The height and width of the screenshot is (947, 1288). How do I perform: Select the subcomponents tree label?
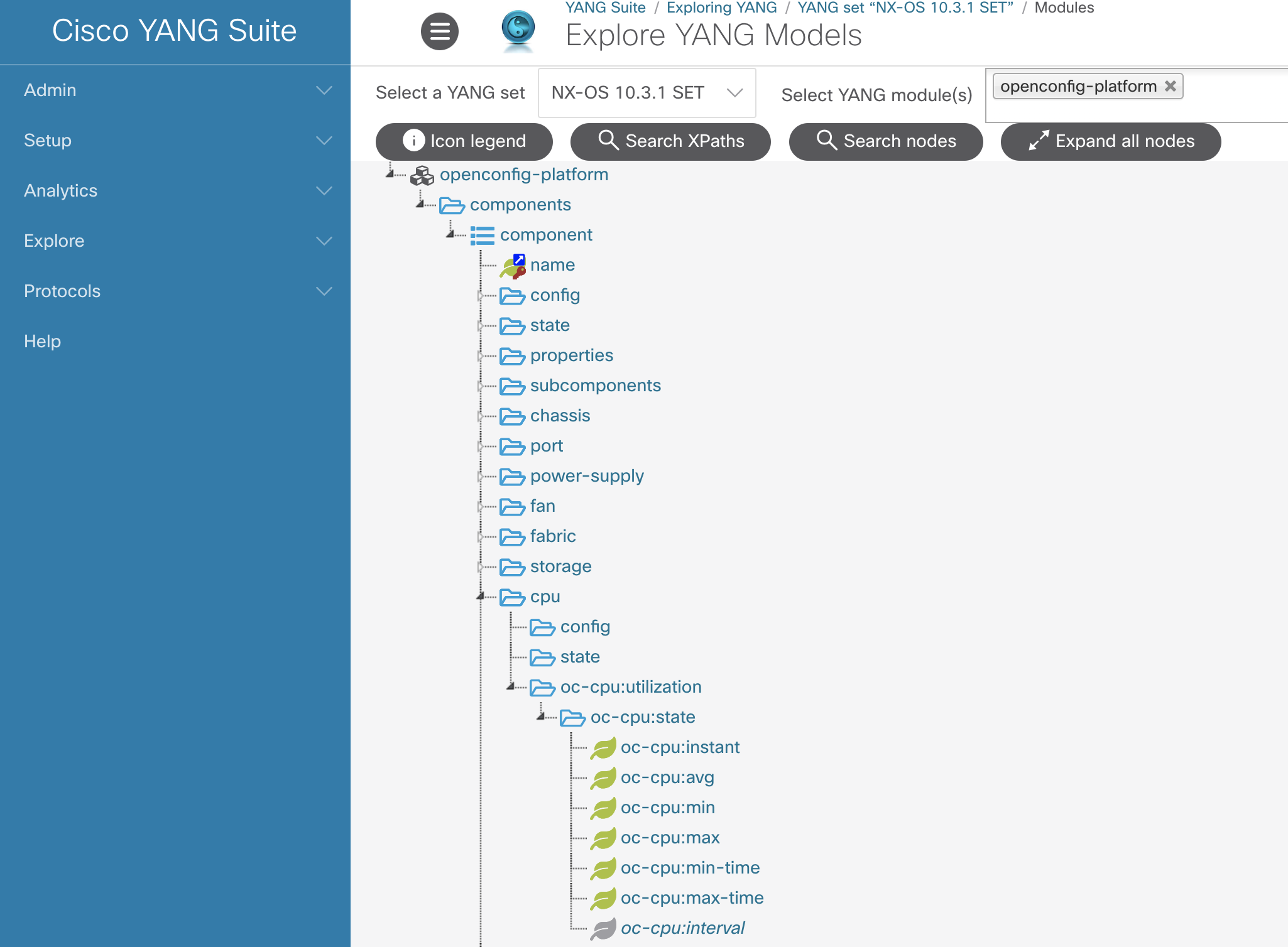[595, 386]
